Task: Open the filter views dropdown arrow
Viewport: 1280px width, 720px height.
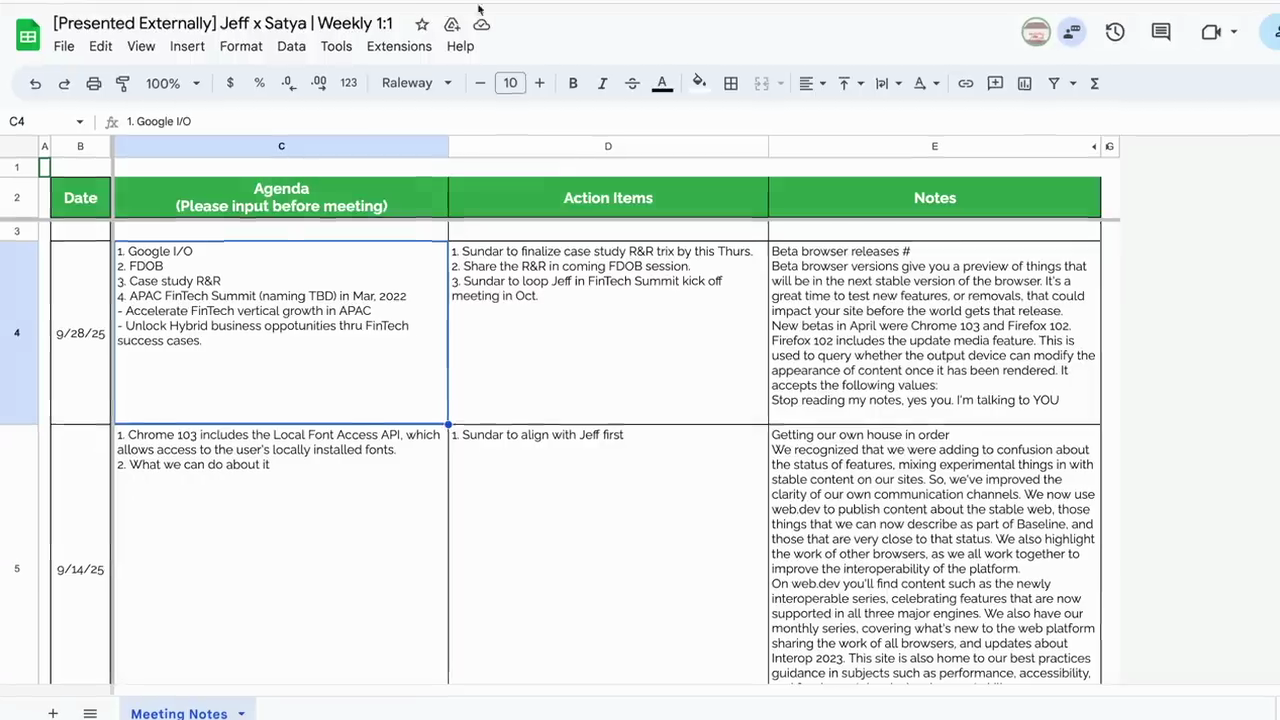Action: [x=1073, y=83]
